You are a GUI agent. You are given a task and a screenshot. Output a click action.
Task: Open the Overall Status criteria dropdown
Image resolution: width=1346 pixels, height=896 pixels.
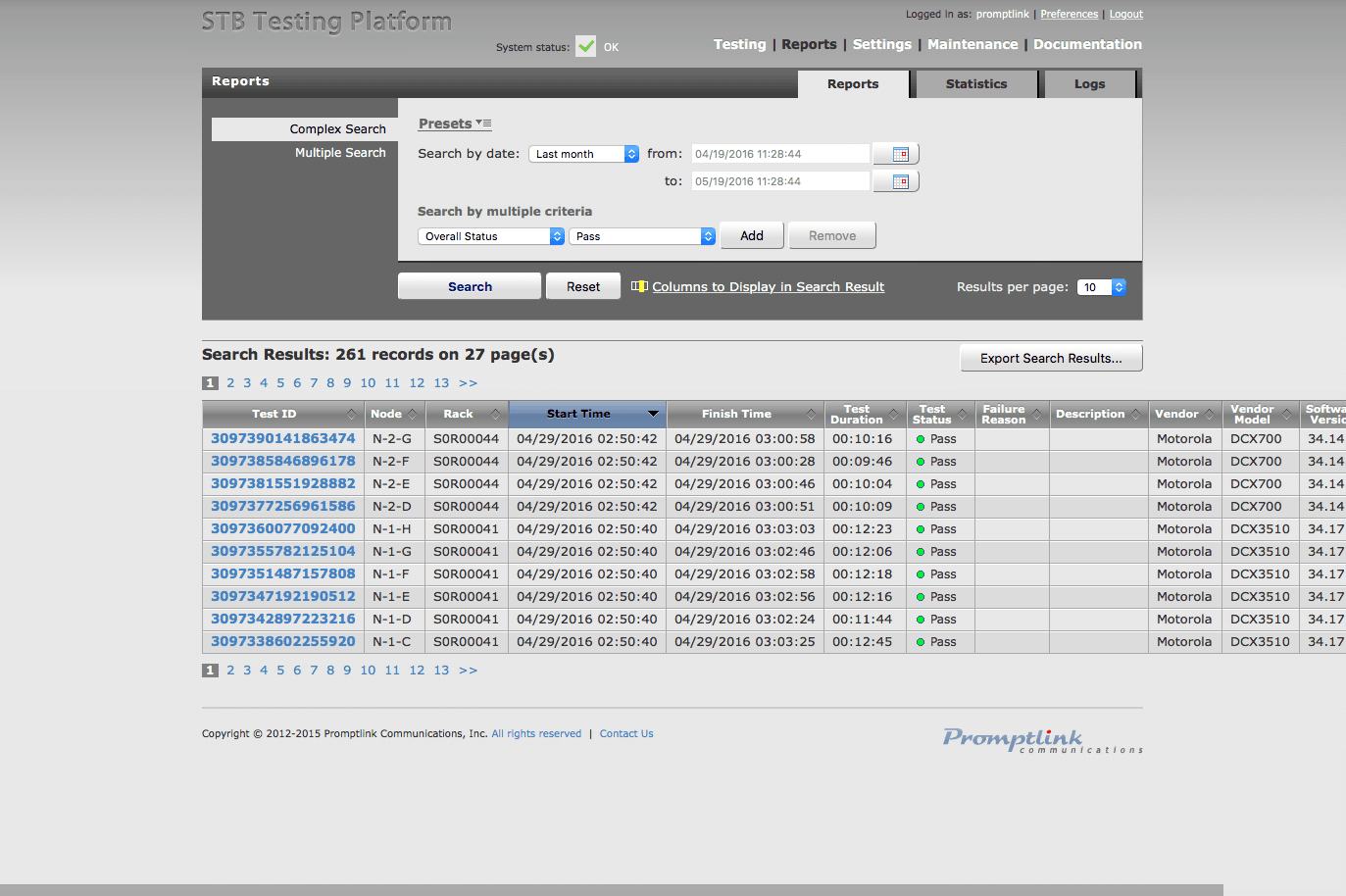point(491,236)
